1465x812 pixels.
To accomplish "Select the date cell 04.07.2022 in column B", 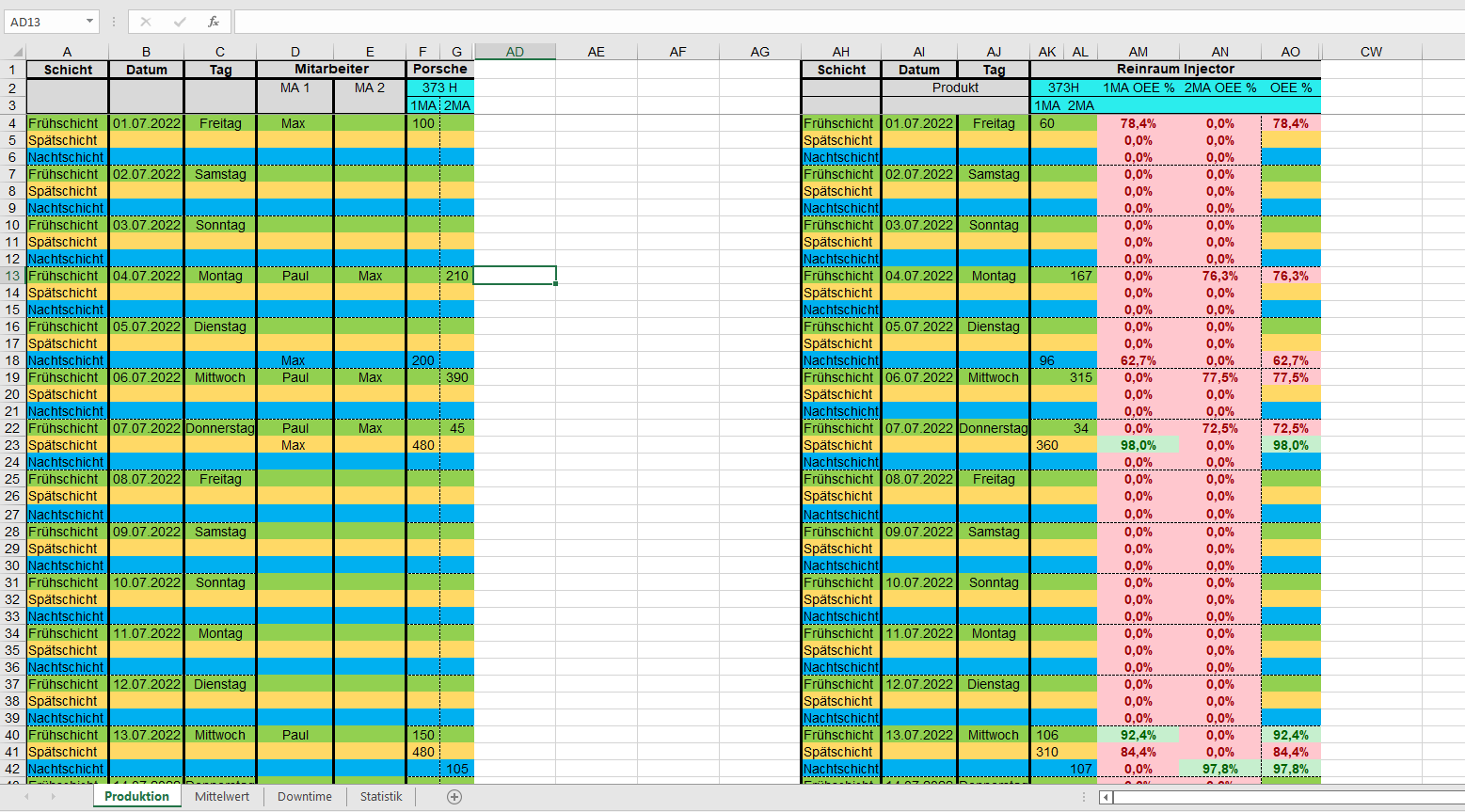I will (x=147, y=276).
